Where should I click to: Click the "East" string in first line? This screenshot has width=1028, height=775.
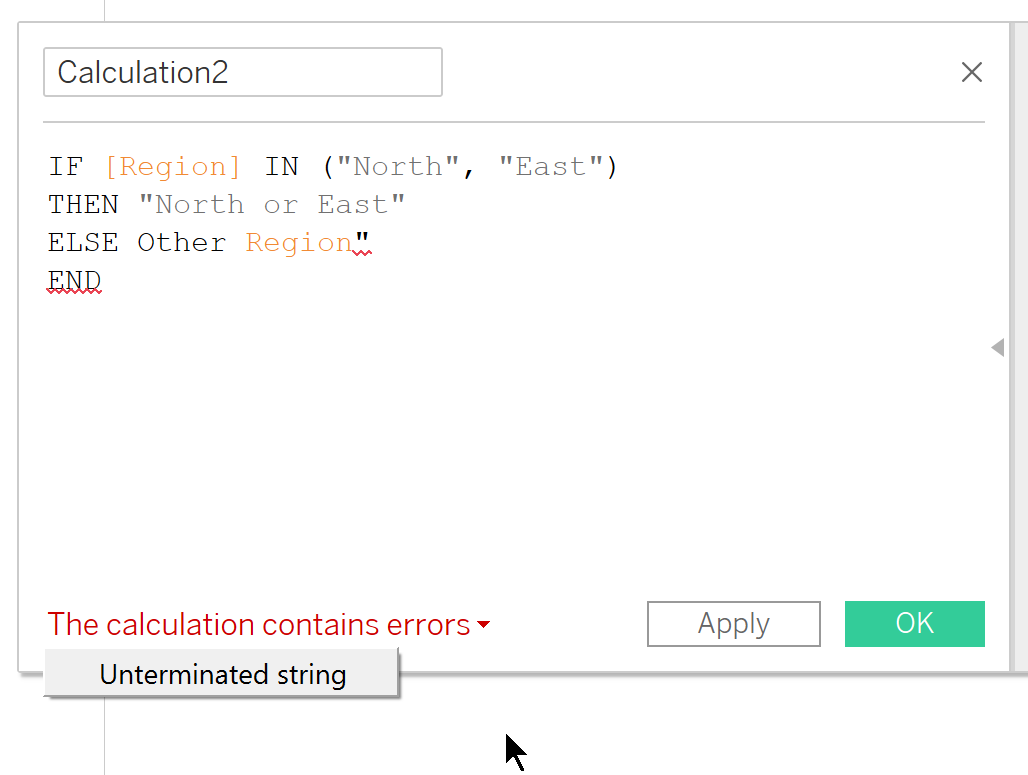click(x=550, y=166)
